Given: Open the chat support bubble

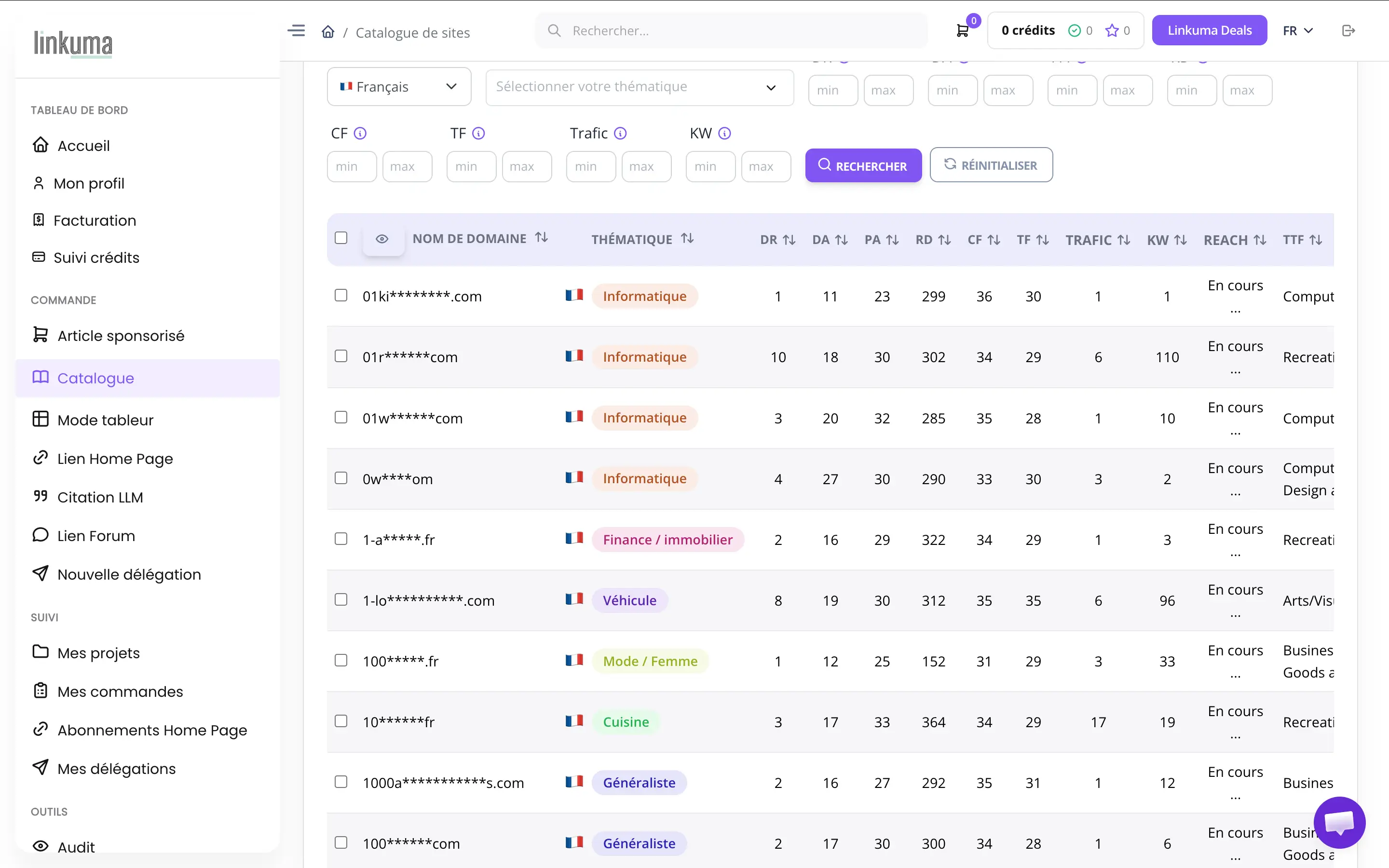Looking at the screenshot, I should tap(1339, 822).
